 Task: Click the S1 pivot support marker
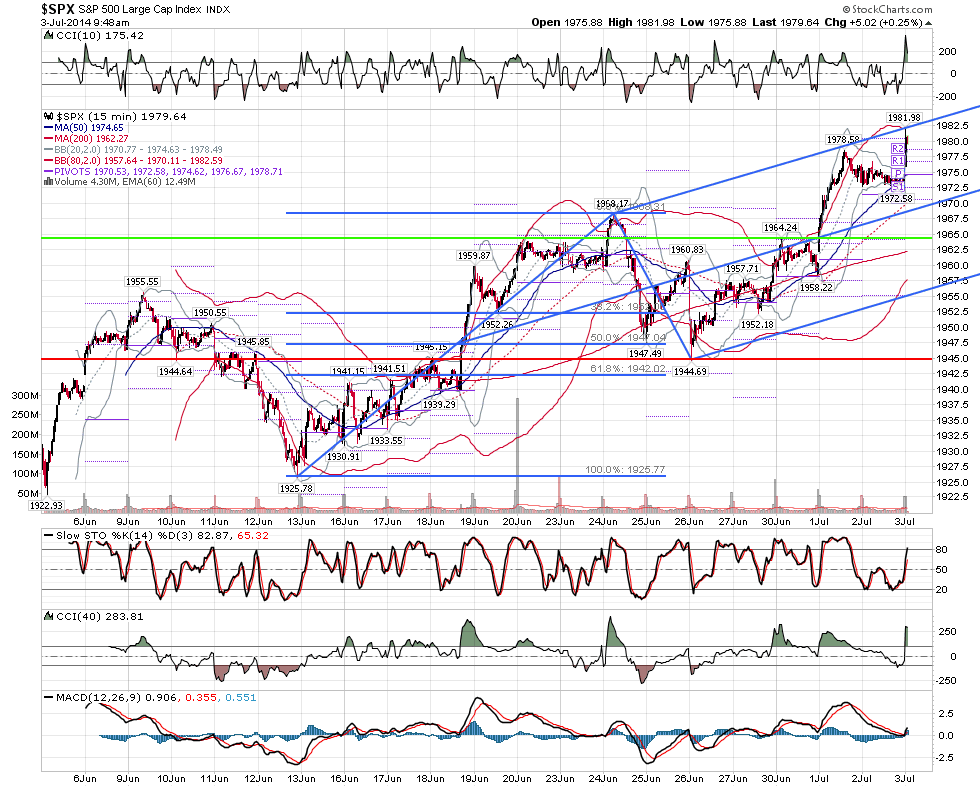[x=898, y=186]
